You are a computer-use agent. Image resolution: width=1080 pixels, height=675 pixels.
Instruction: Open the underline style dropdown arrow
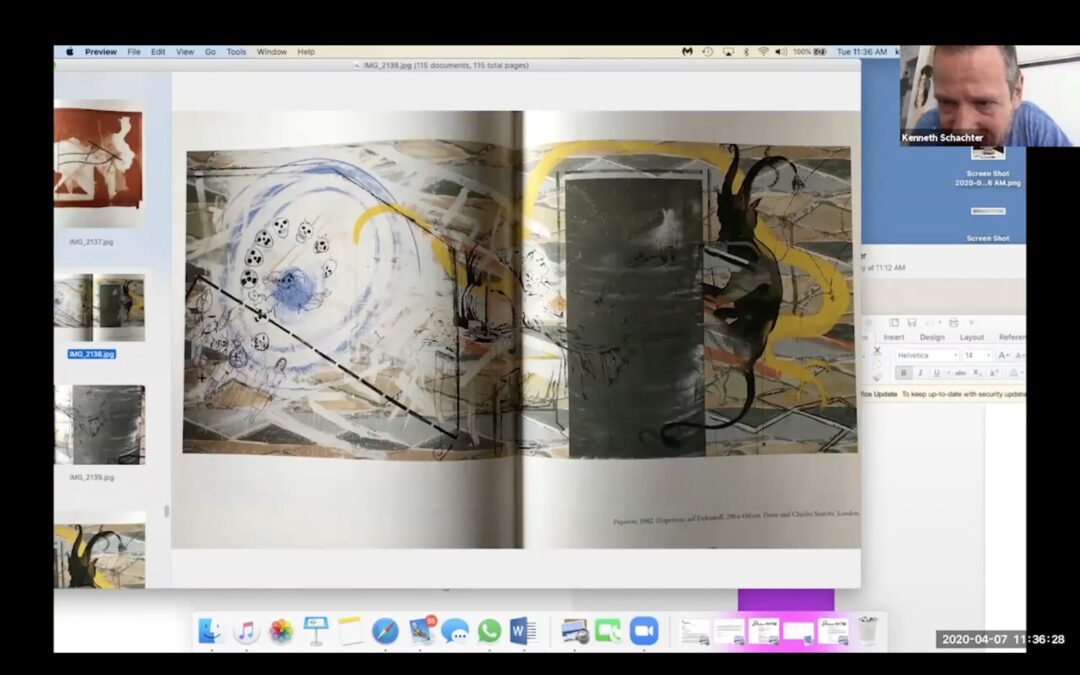948,373
